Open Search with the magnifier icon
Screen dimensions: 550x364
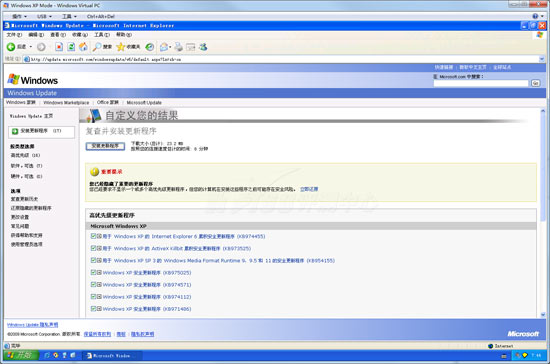97,47
